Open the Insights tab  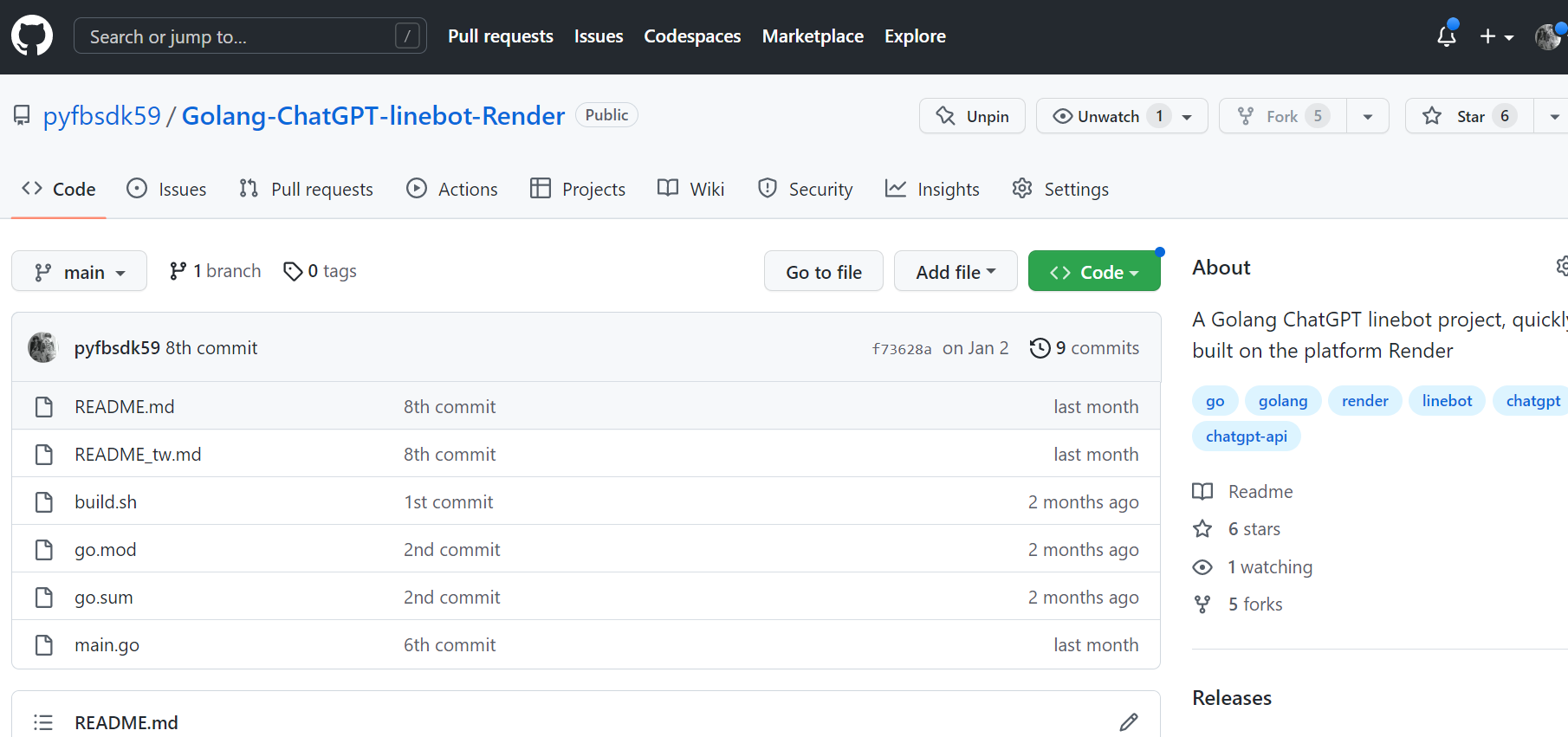(x=932, y=189)
